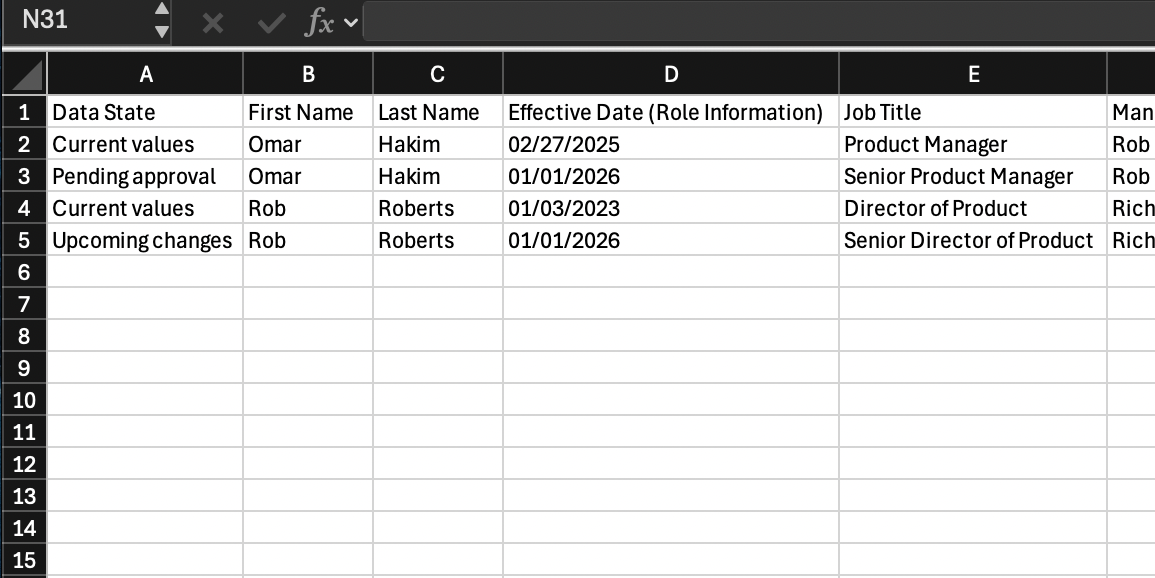
Task: Click into the formula bar input
Action: (750, 22)
